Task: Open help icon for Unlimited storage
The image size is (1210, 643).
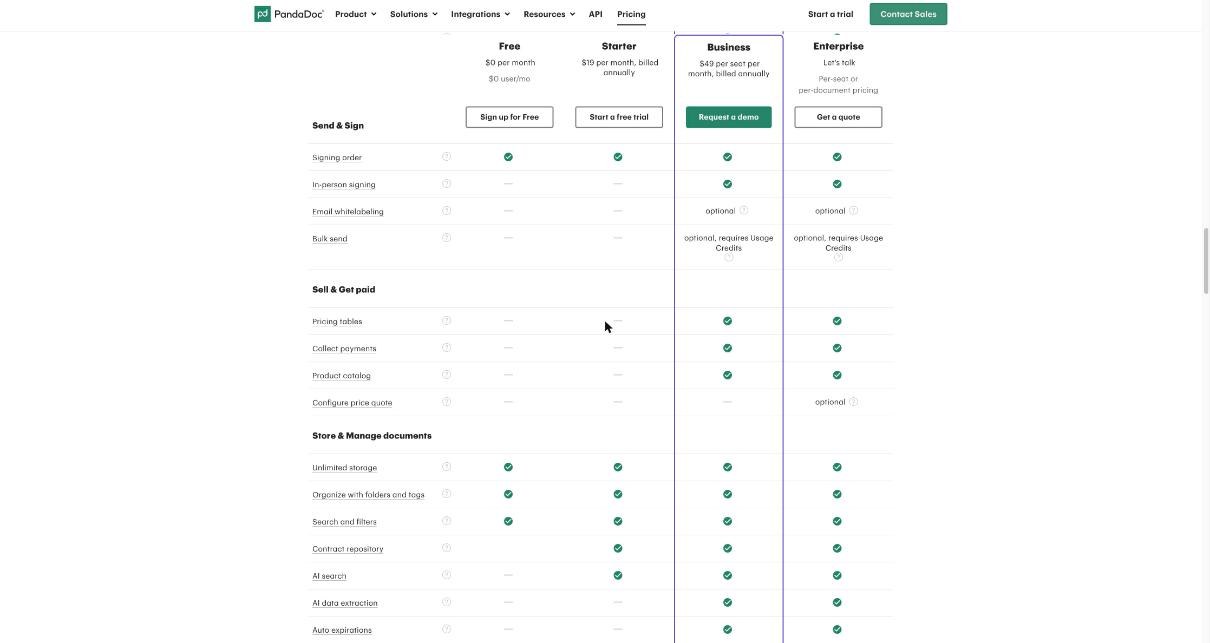Action: [446, 466]
